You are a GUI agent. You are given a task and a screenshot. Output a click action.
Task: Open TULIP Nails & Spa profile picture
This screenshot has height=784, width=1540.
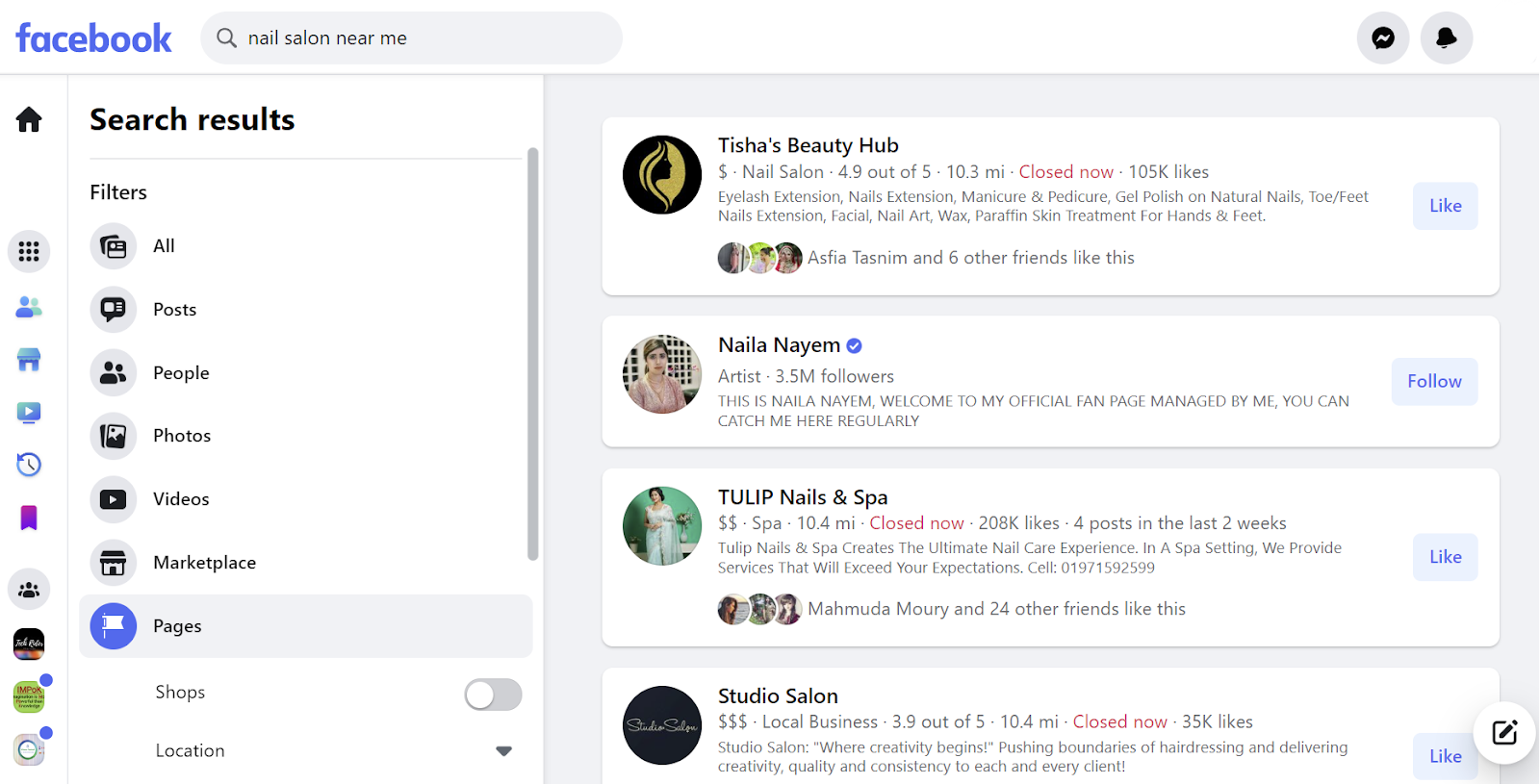click(662, 526)
